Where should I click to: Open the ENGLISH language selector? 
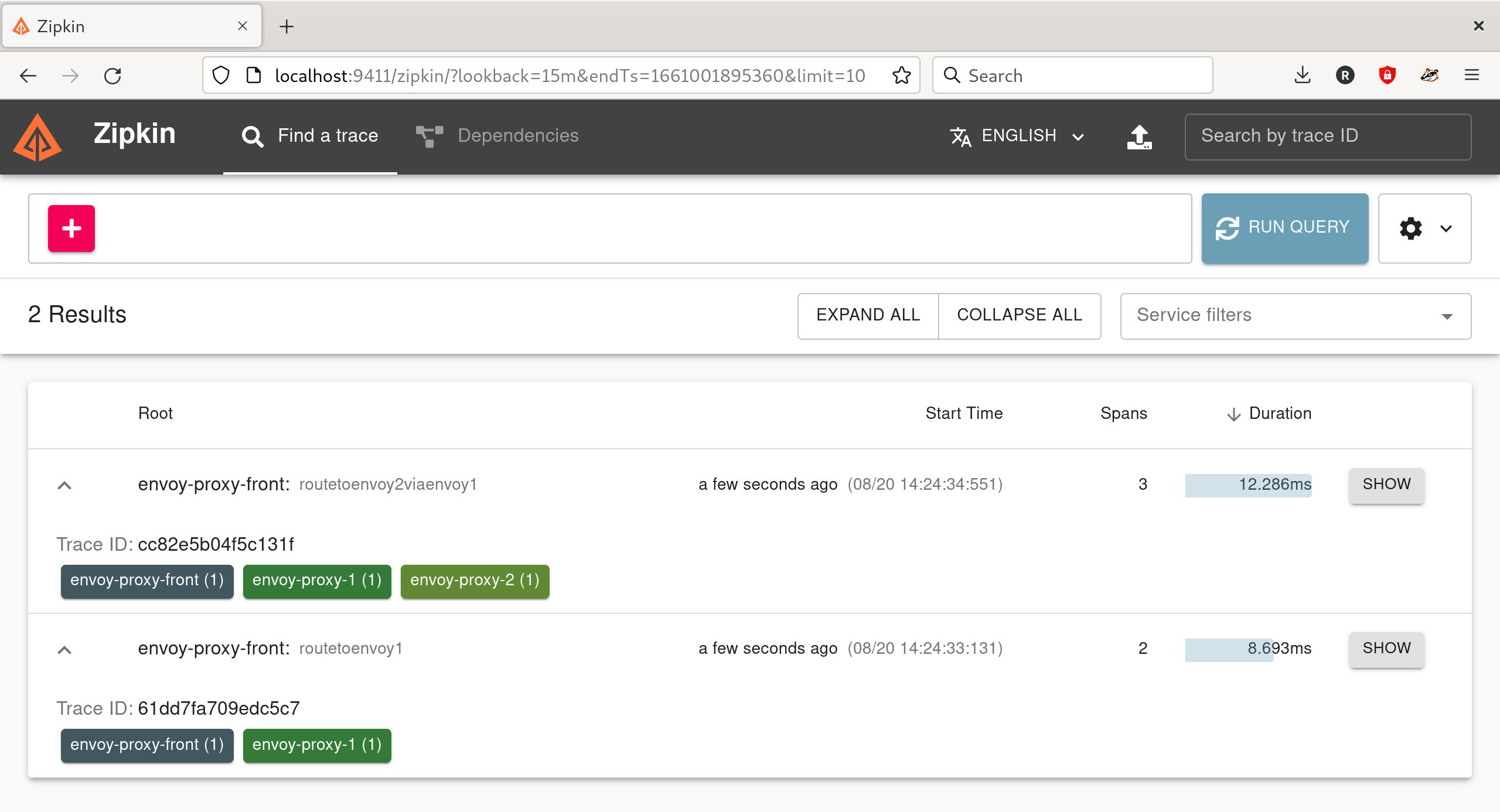(x=1018, y=136)
